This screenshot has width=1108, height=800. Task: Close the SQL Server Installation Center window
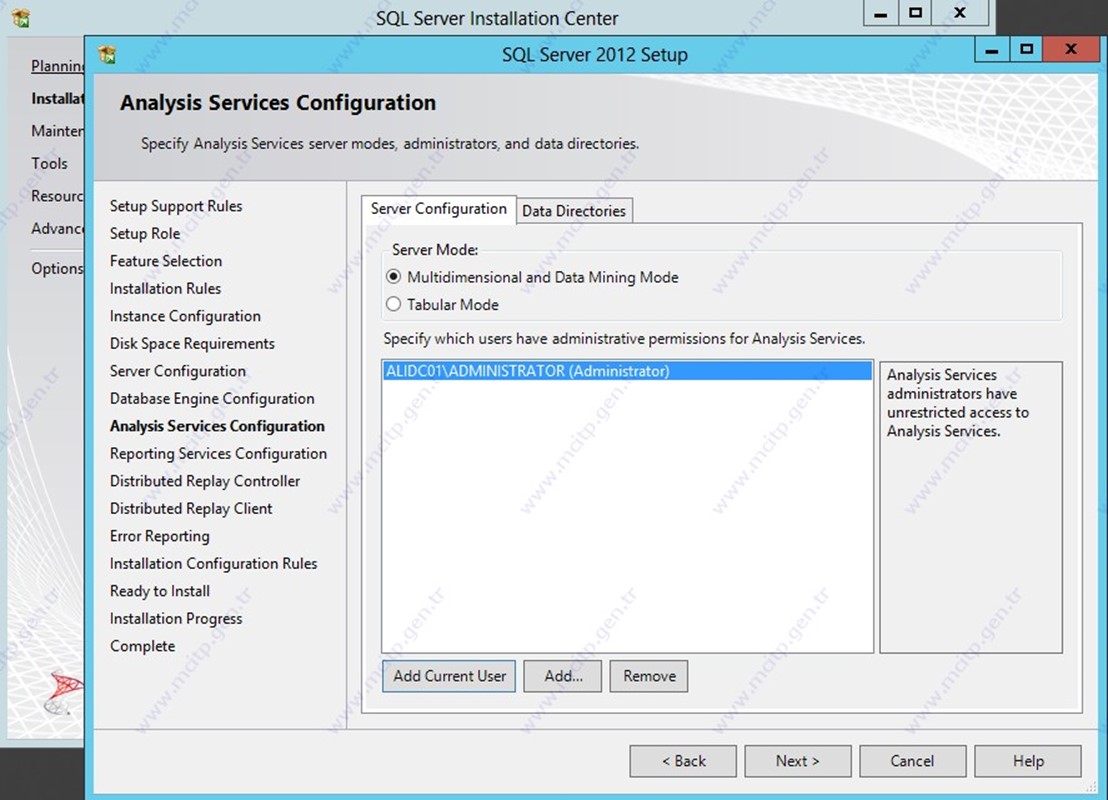point(960,13)
